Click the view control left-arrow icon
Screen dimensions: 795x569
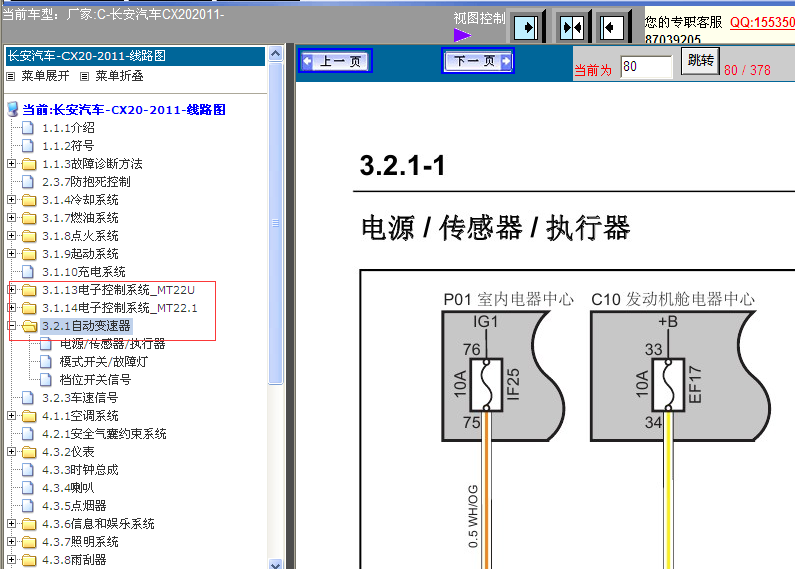click(x=611, y=27)
